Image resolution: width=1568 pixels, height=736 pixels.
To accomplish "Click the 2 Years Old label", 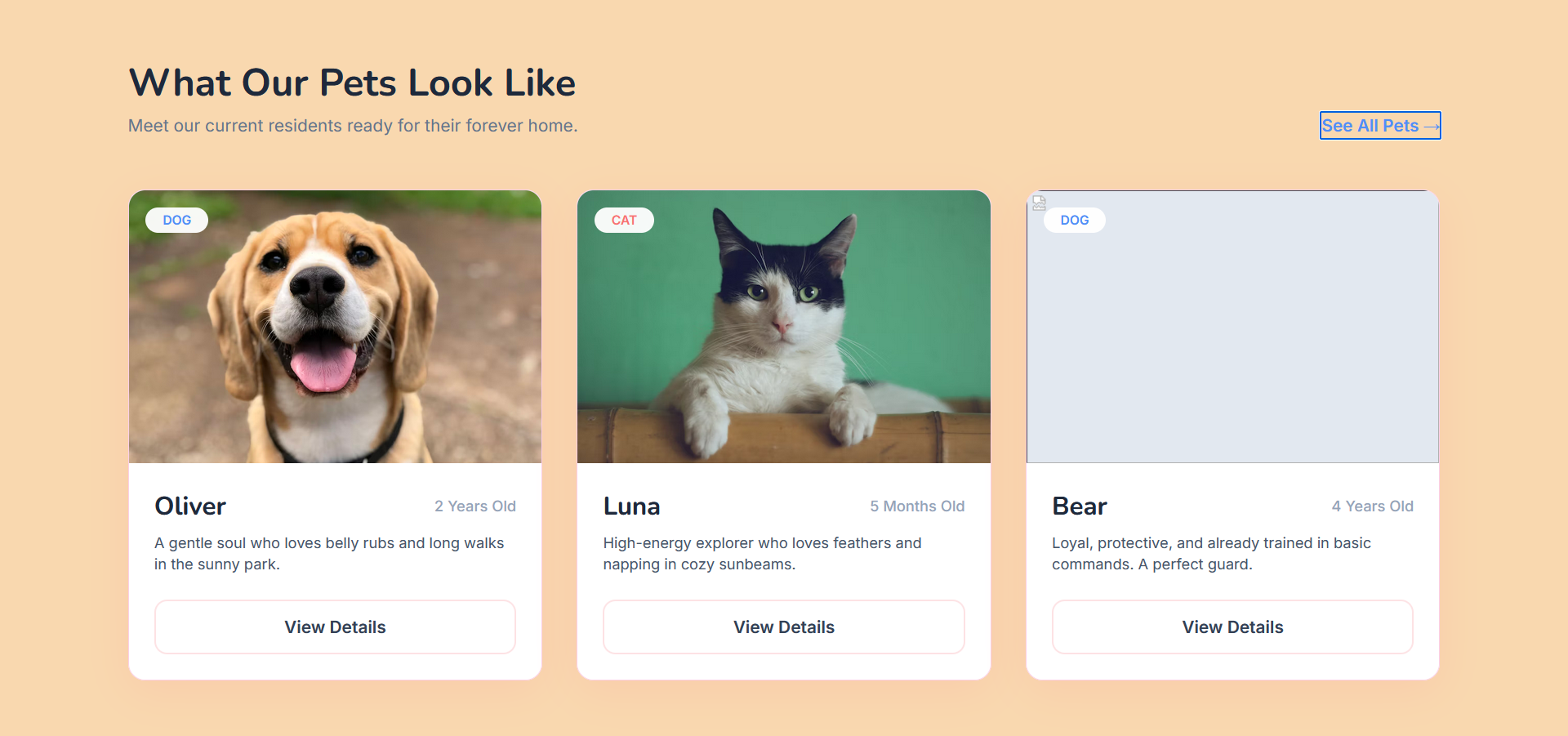I will pyautogui.click(x=475, y=506).
